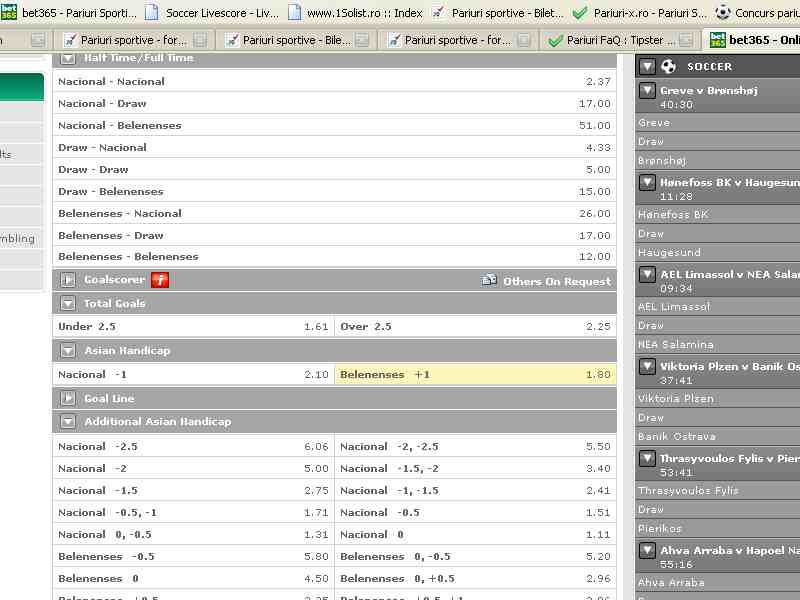Click the soccer ball icon in Soccer header
800x600 pixels.
coord(668,66)
